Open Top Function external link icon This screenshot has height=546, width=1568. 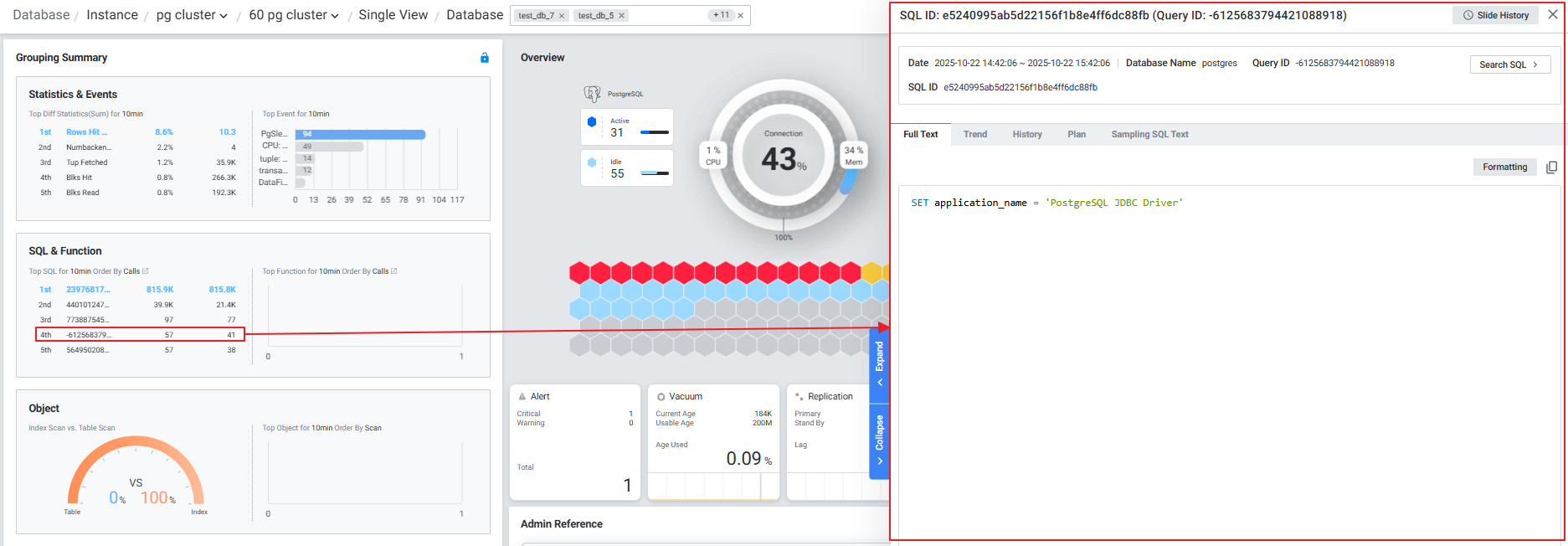point(394,271)
